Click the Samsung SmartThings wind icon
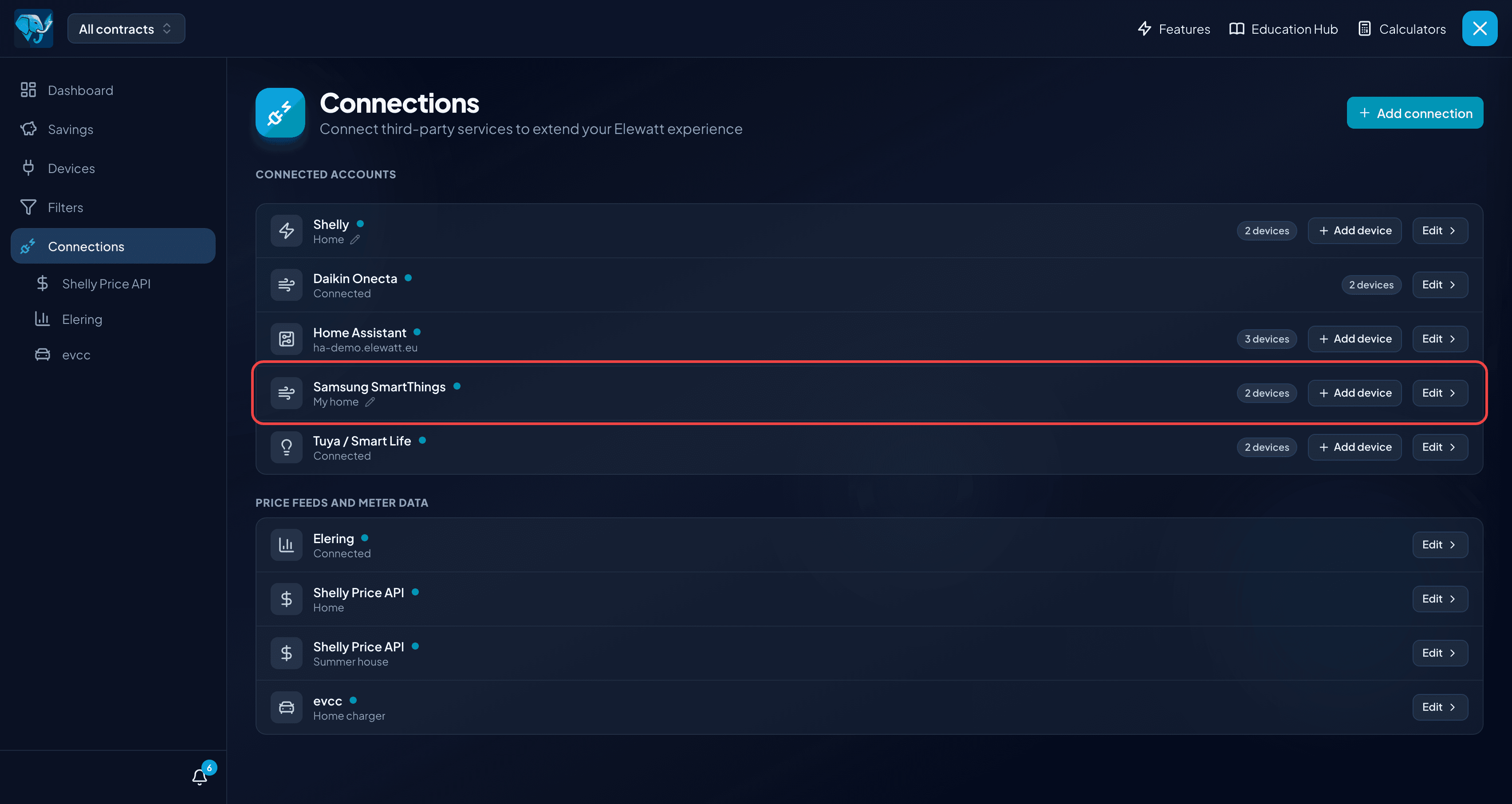The height and width of the screenshot is (804, 1512). 287,393
